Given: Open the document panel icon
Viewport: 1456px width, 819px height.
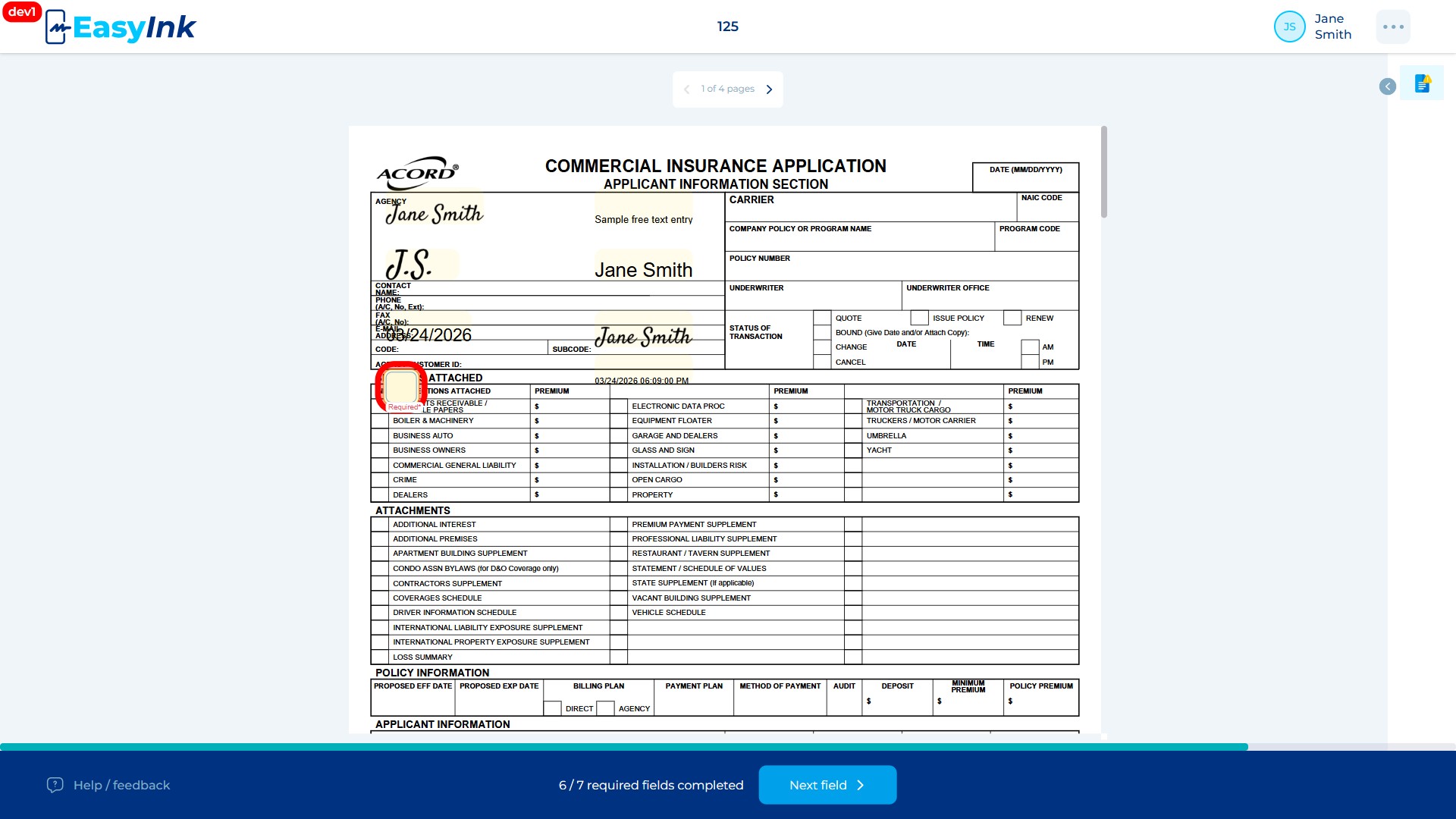Looking at the screenshot, I should (1422, 83).
